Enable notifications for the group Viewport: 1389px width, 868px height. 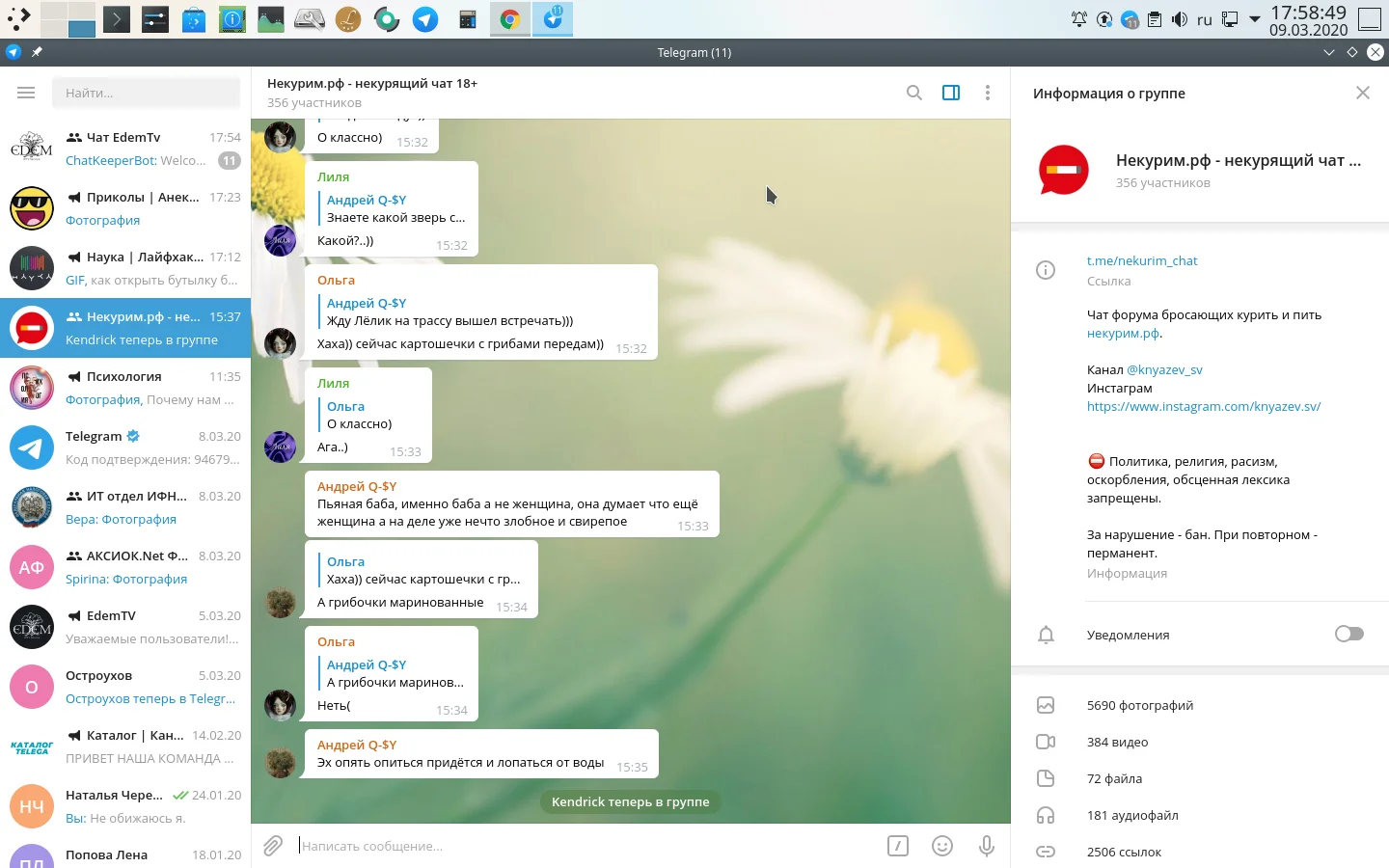coord(1348,634)
